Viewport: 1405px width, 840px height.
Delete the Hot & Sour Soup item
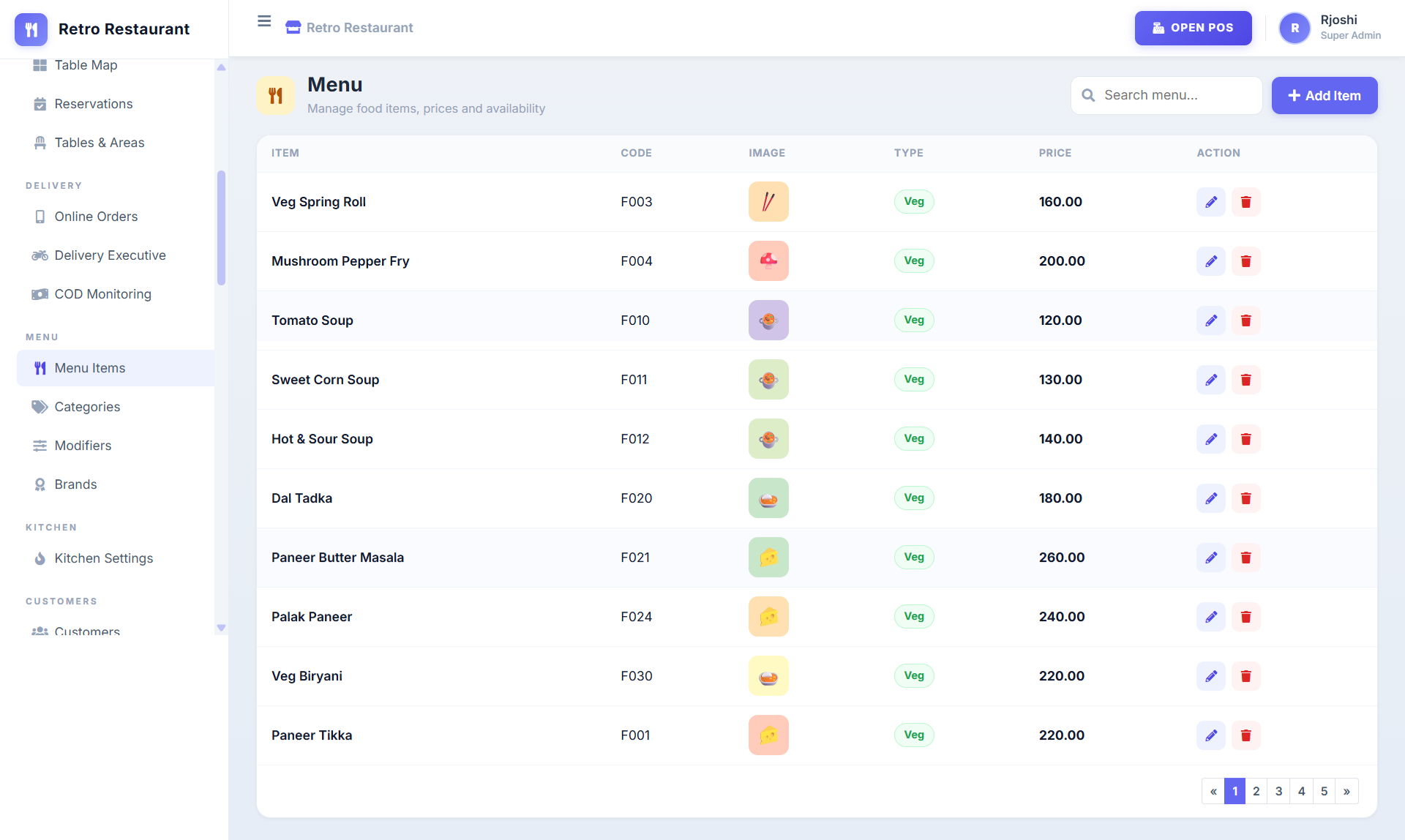(1246, 439)
